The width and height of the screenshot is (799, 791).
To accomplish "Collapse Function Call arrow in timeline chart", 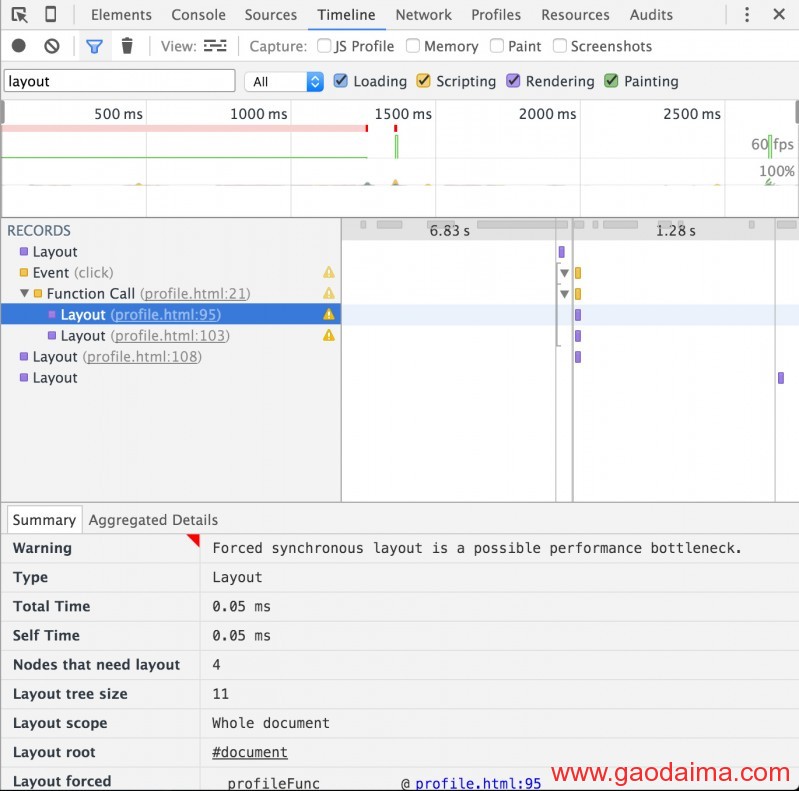I will pyautogui.click(x=564, y=294).
